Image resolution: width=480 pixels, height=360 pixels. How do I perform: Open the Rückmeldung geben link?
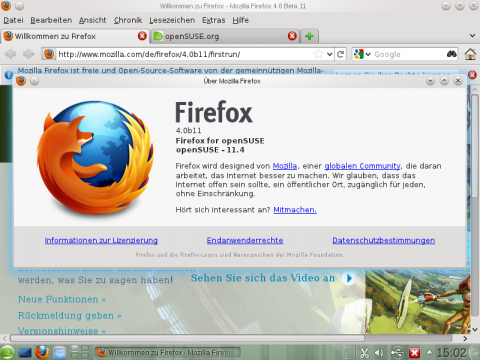[x=70, y=315]
